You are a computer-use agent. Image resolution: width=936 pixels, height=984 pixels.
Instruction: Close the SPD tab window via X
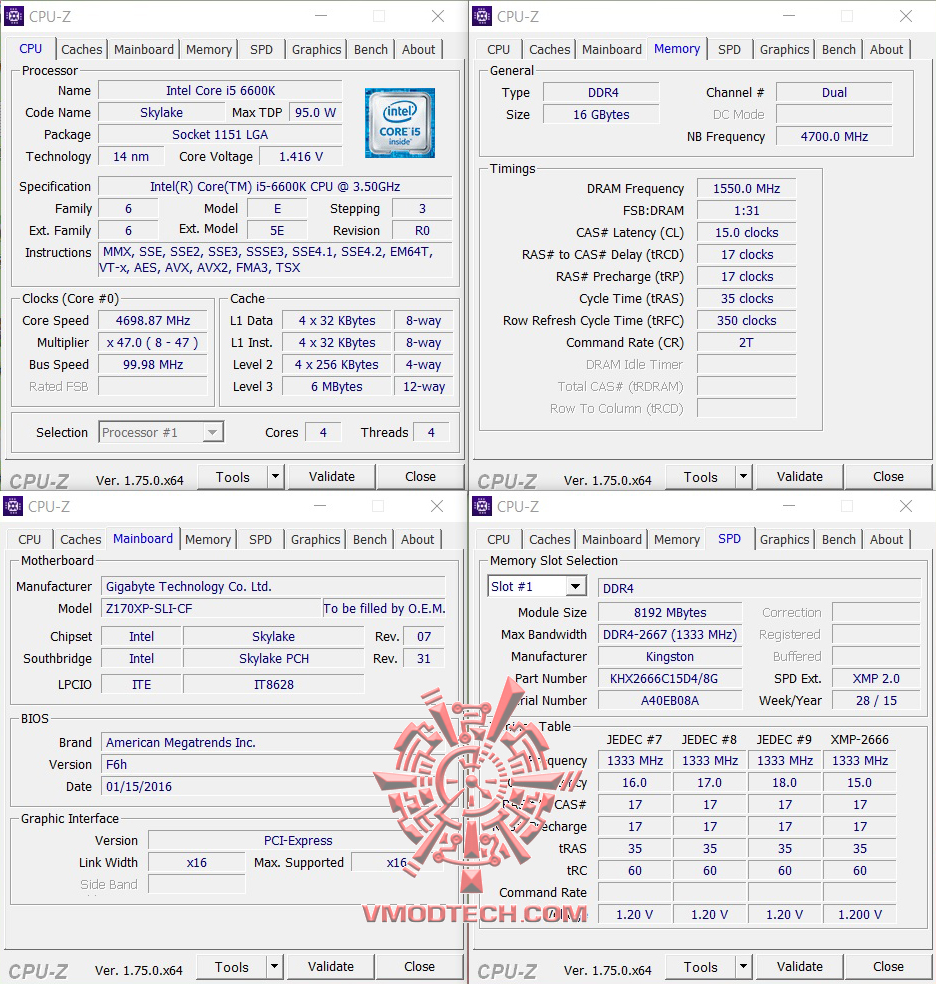pyautogui.click(x=906, y=506)
